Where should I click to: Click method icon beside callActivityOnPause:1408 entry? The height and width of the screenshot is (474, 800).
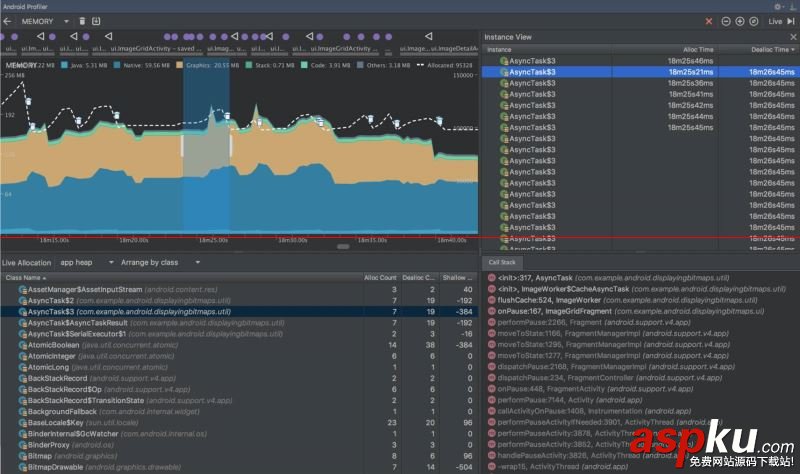tap(491, 411)
